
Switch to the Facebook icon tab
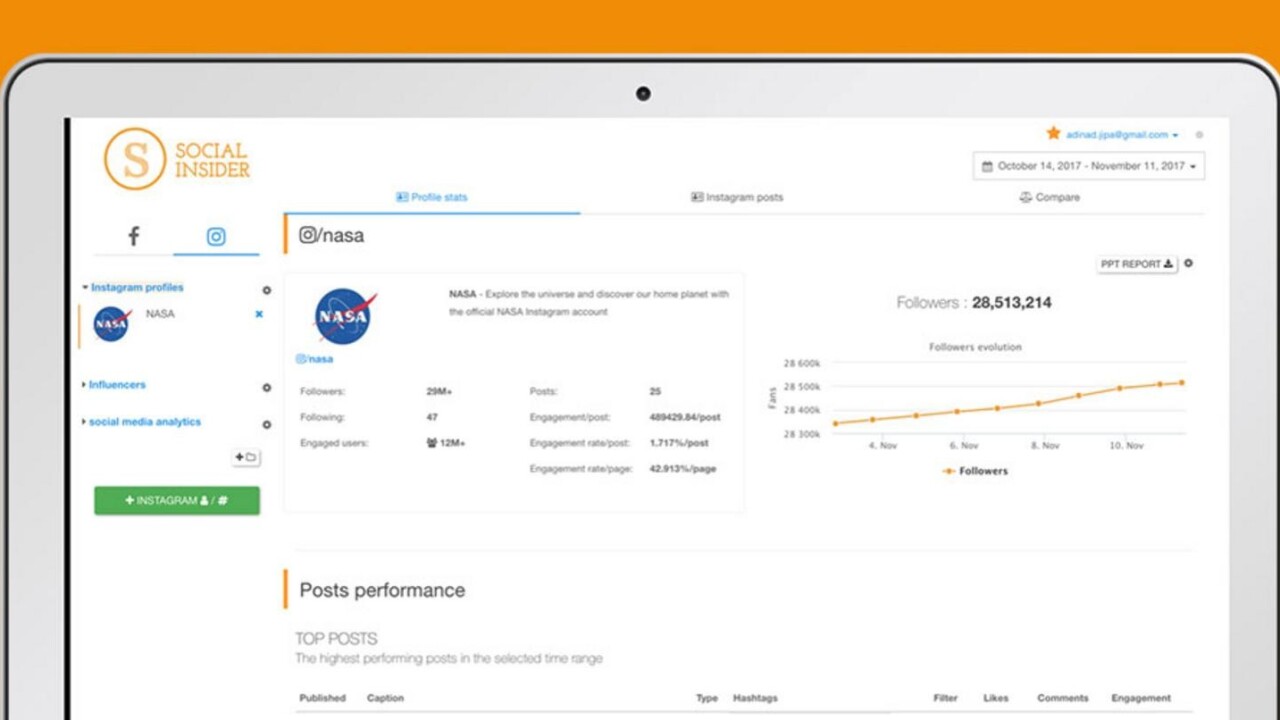tap(133, 236)
